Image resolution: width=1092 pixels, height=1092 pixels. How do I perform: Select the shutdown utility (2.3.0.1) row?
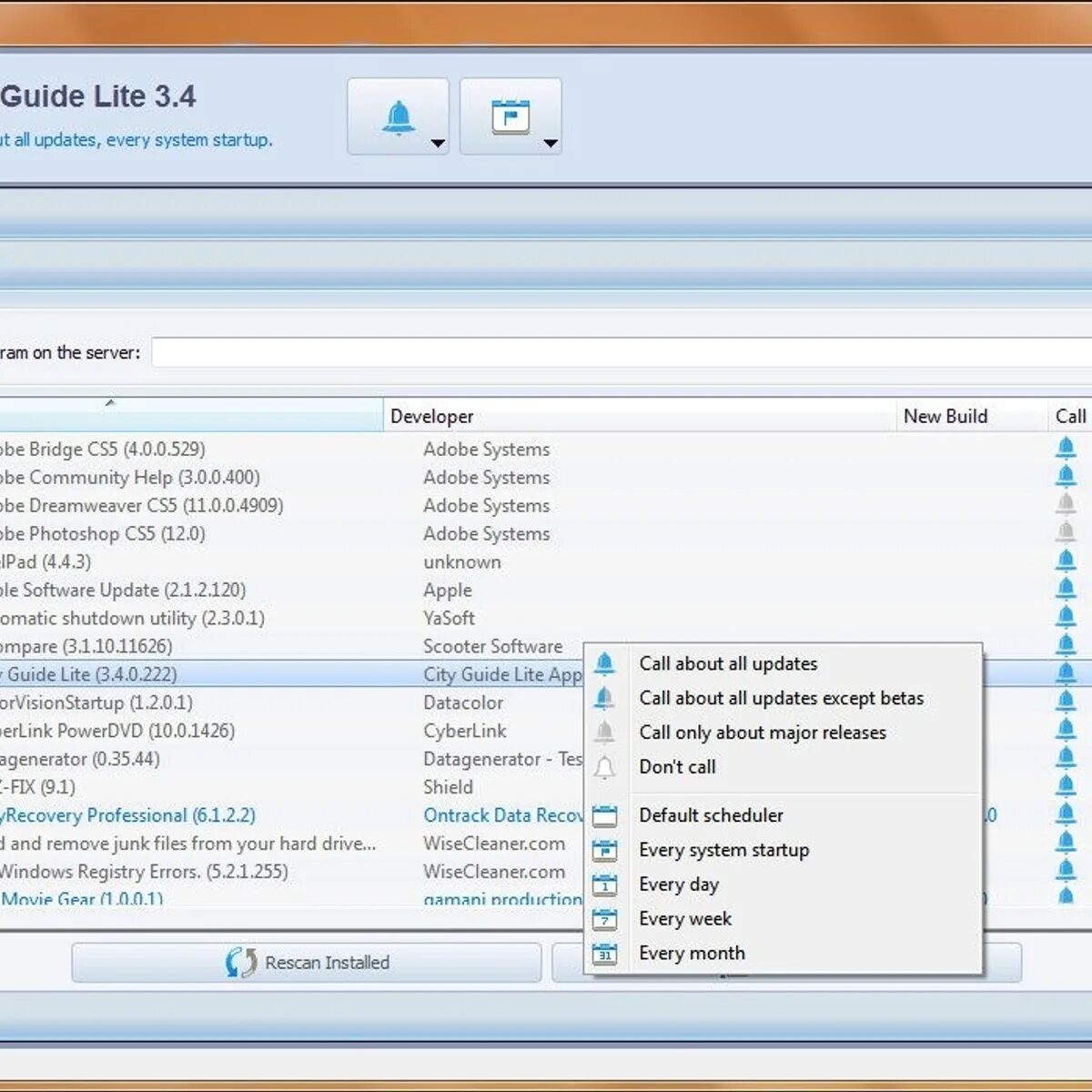[546, 618]
